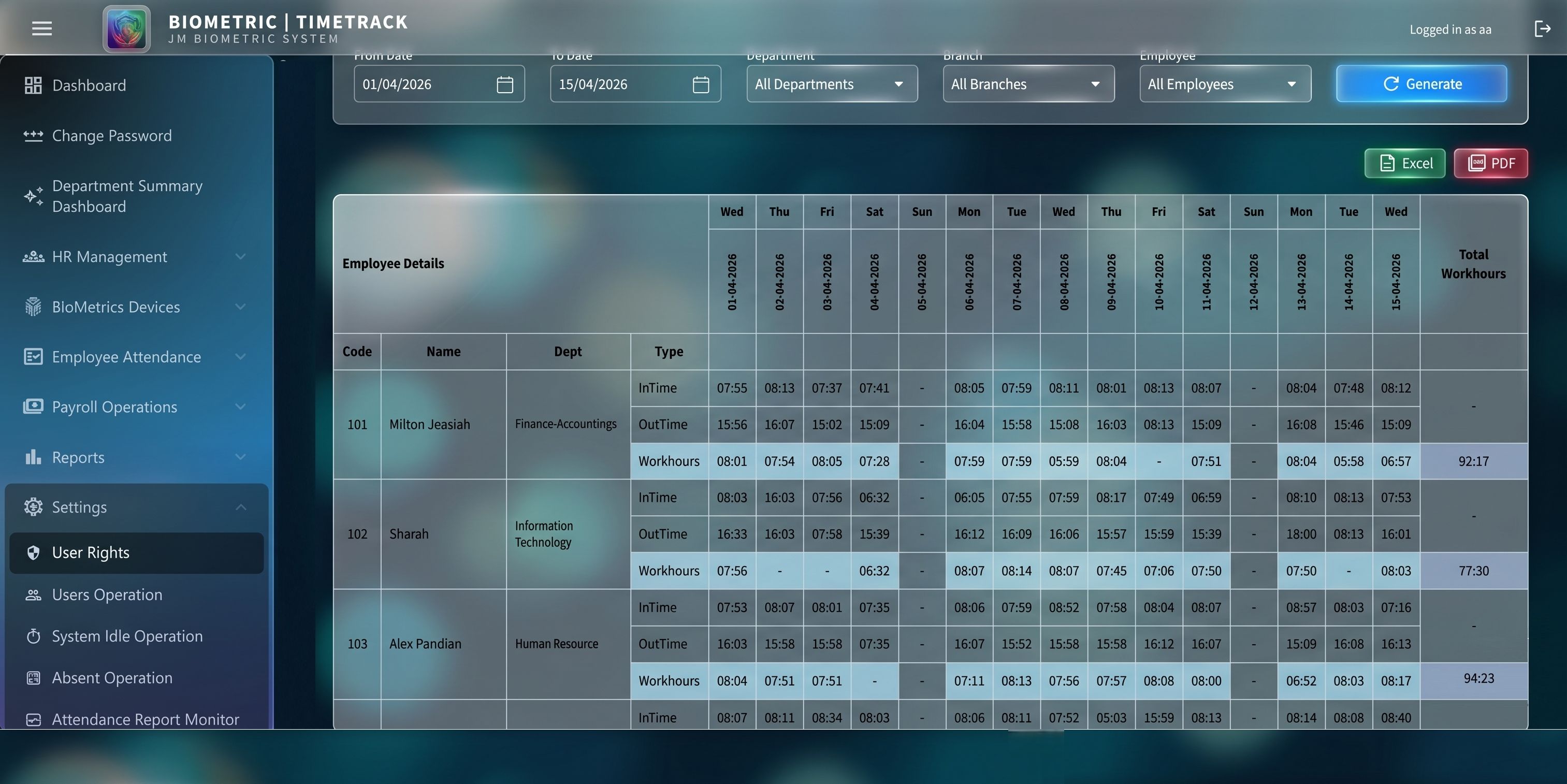Click the logout icon
This screenshot has width=1567, height=784.
coord(1542,28)
